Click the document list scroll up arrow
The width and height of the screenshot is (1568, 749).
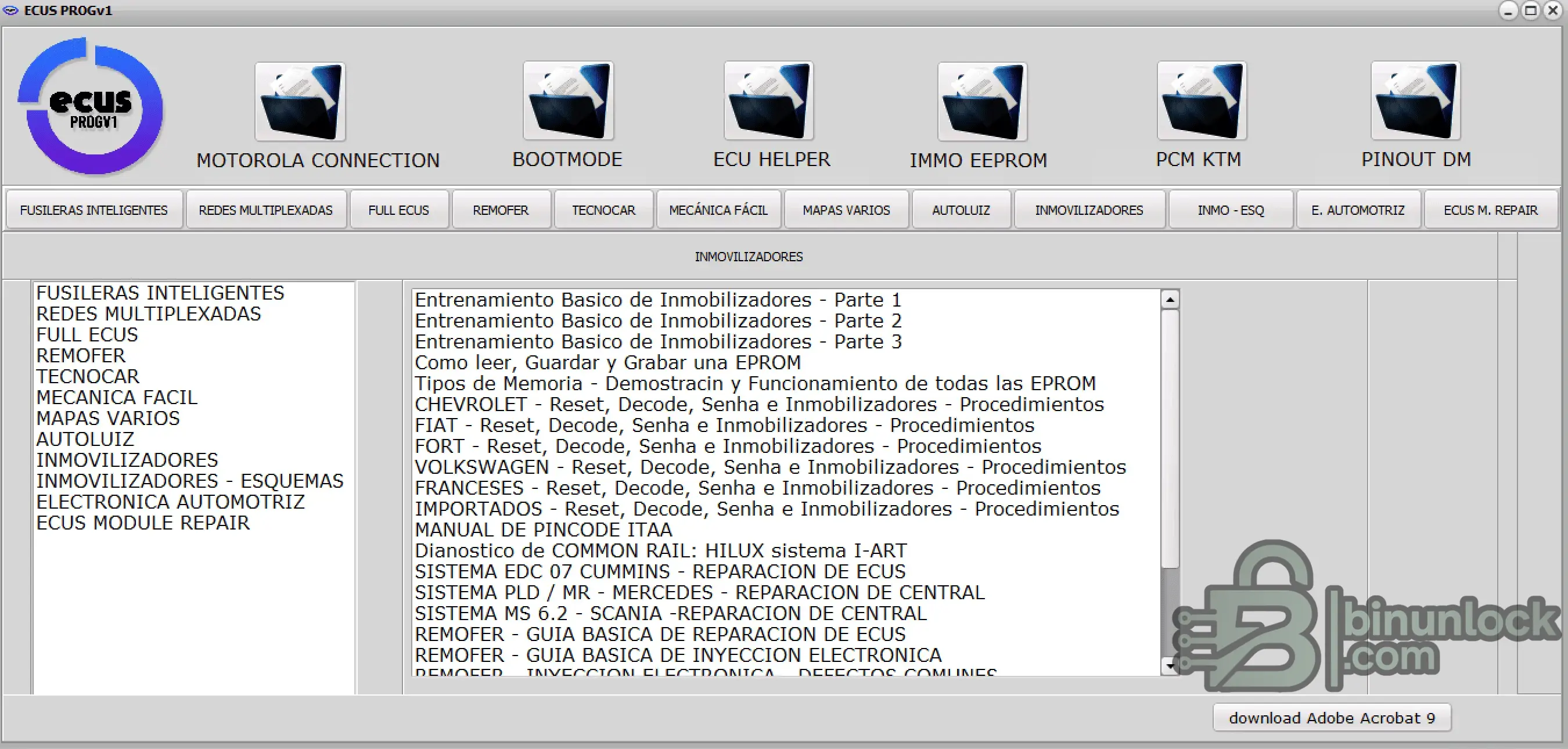[1170, 300]
